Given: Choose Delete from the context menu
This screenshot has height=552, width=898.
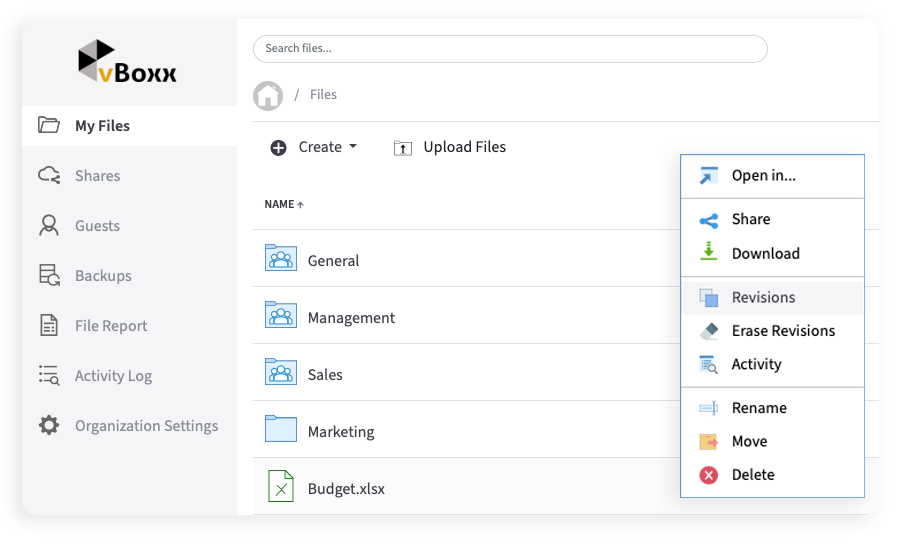Looking at the screenshot, I should point(752,475).
